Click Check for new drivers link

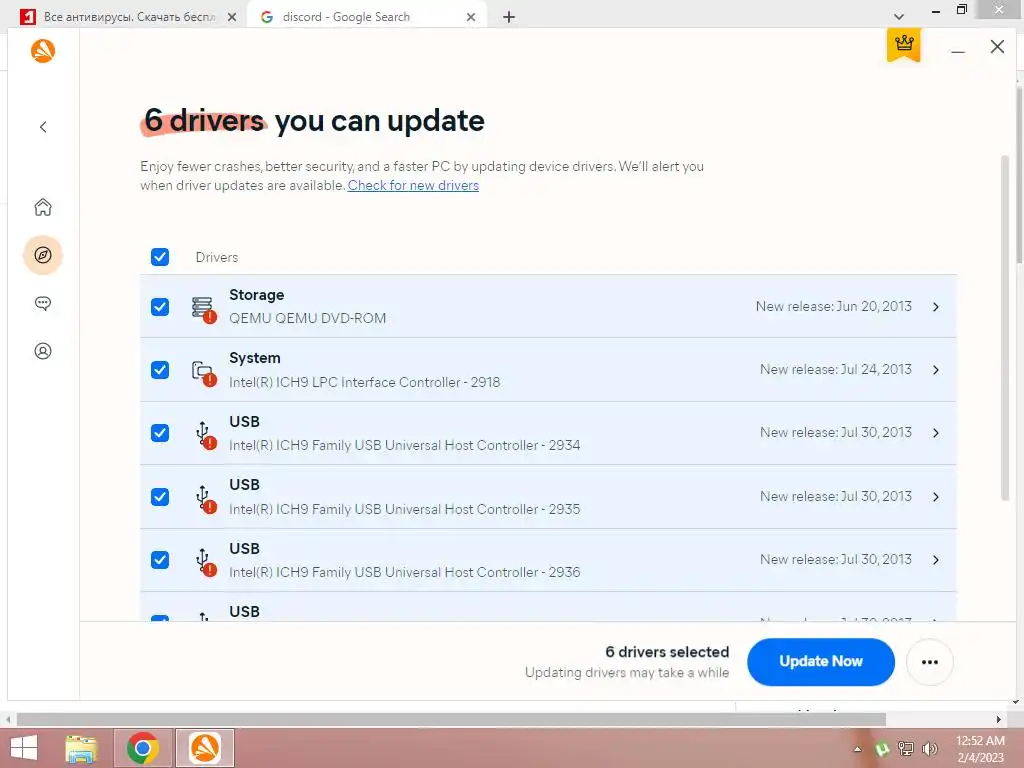click(x=413, y=185)
